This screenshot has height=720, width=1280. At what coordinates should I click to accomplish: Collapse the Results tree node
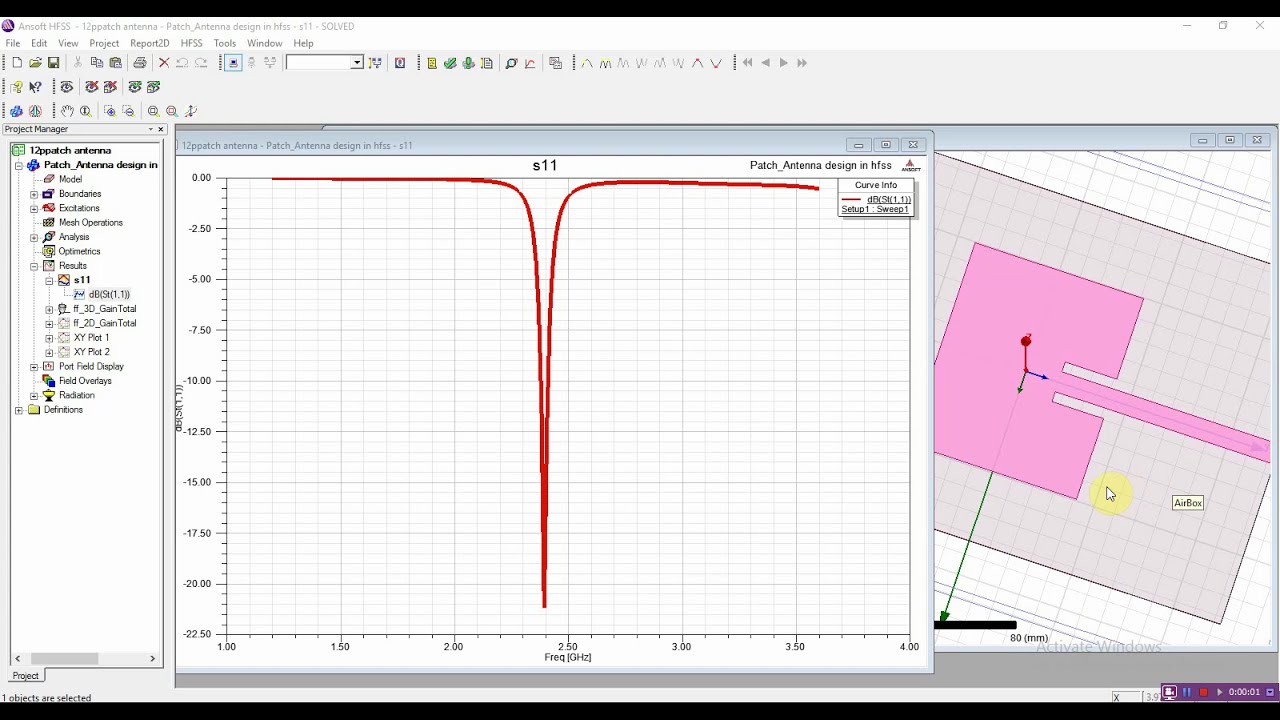34,266
